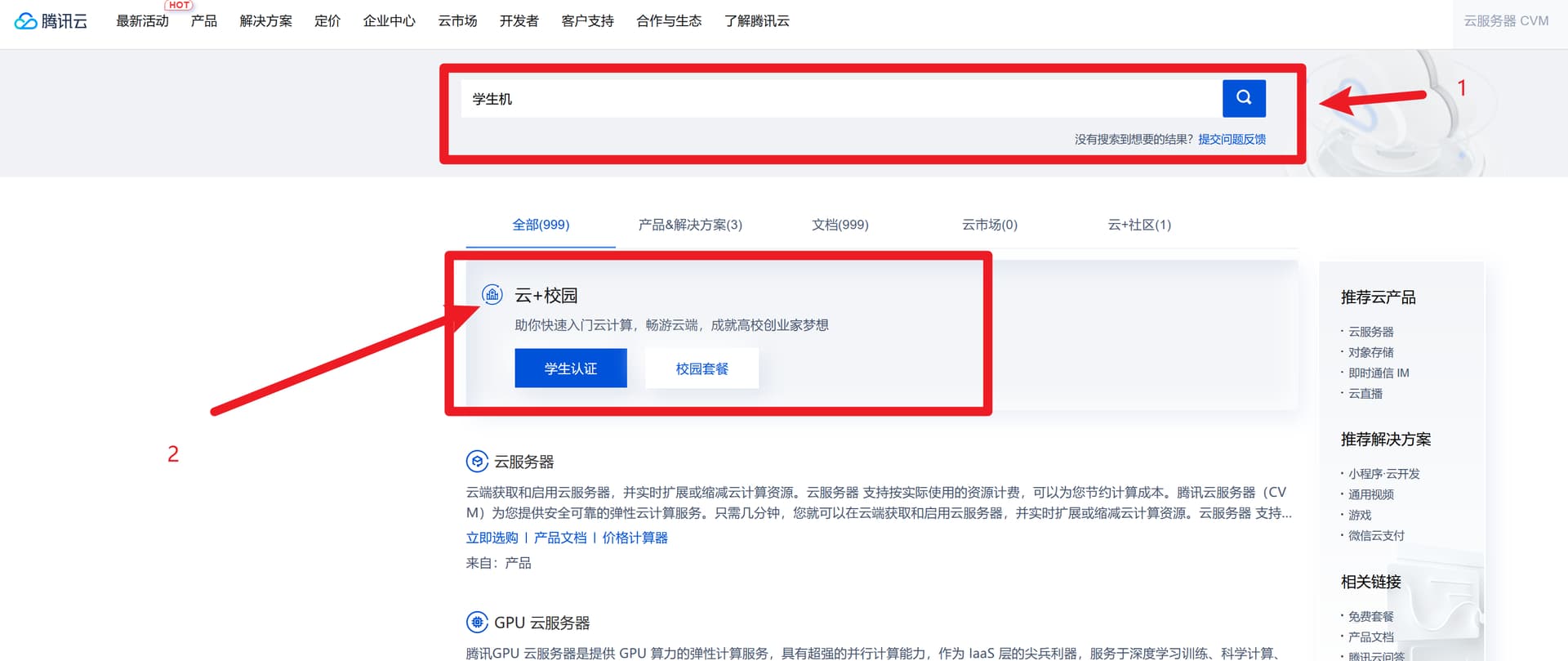
Task: Open the 云+校园 result title
Action: point(546,295)
